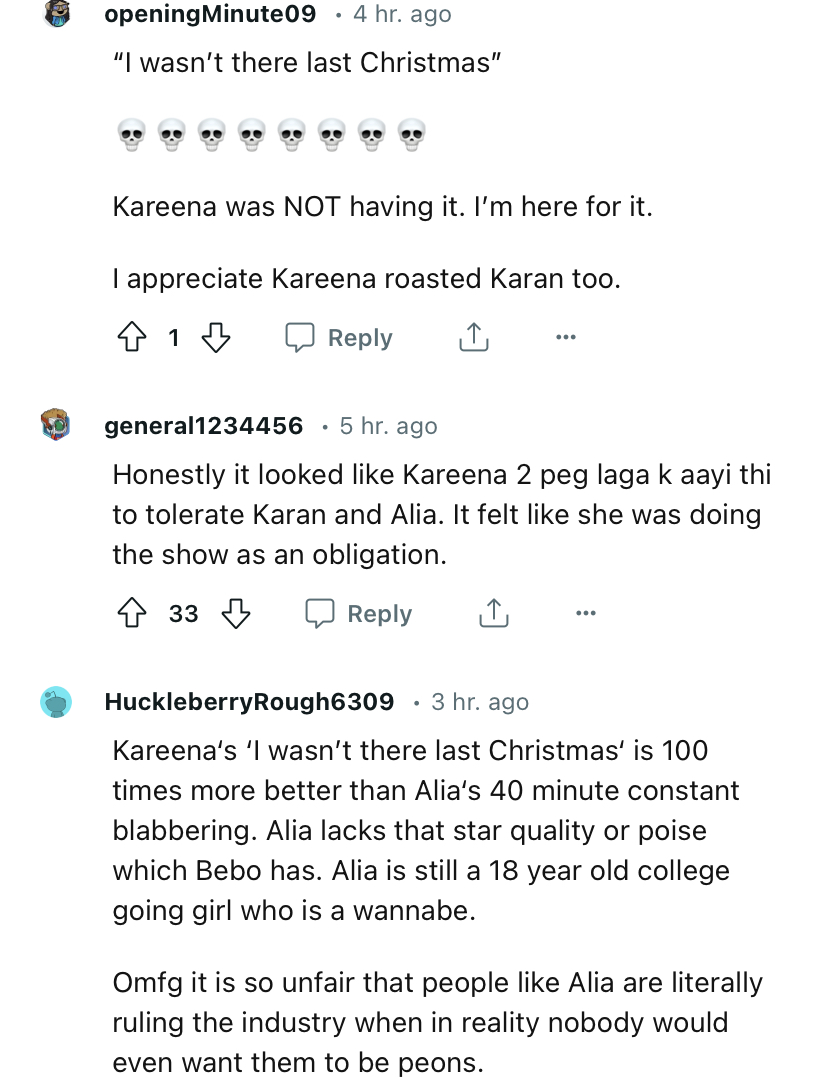Open more options on openingMinute09's comment
The image size is (828, 1078).
click(566, 338)
